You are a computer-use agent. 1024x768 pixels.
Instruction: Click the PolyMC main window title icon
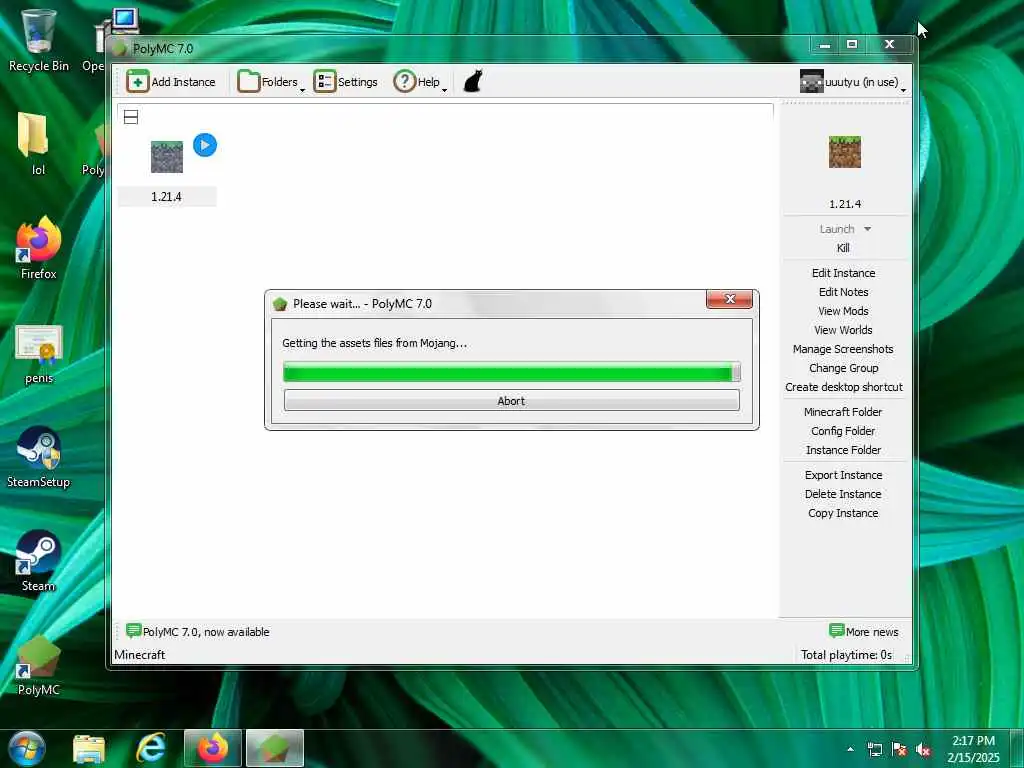[x=120, y=48]
